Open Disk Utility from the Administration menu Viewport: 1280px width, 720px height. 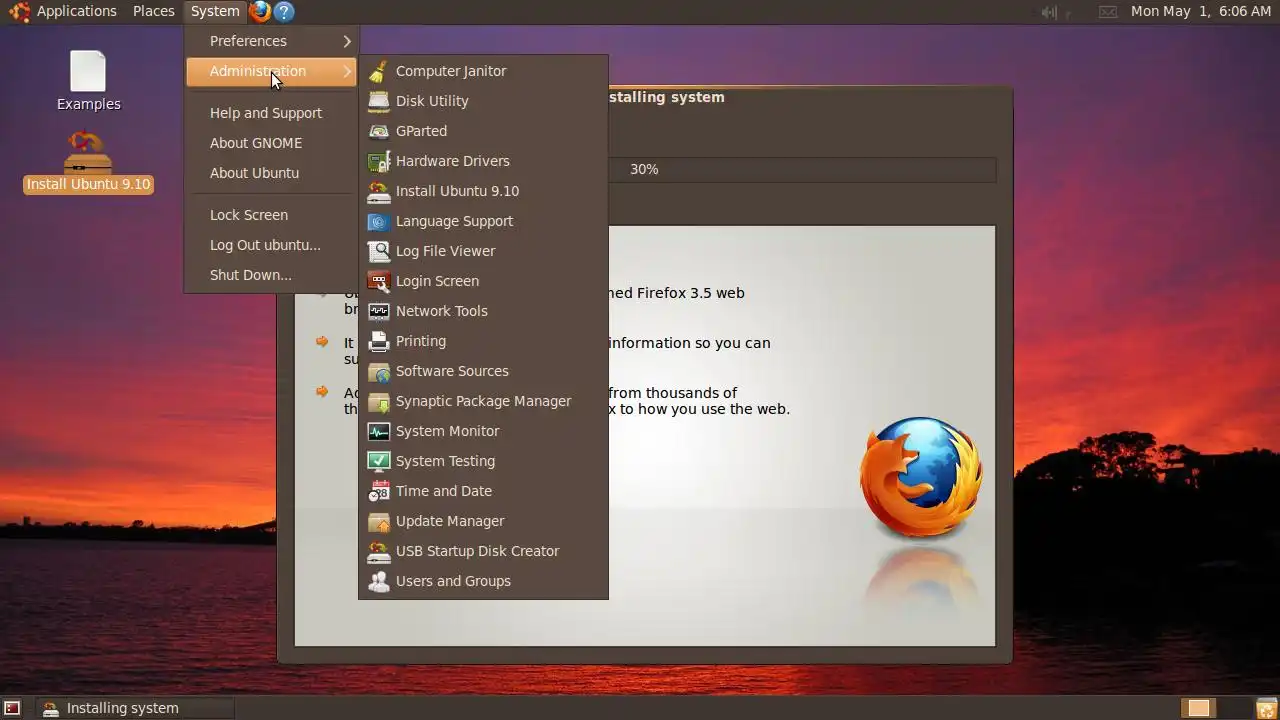(483, 101)
